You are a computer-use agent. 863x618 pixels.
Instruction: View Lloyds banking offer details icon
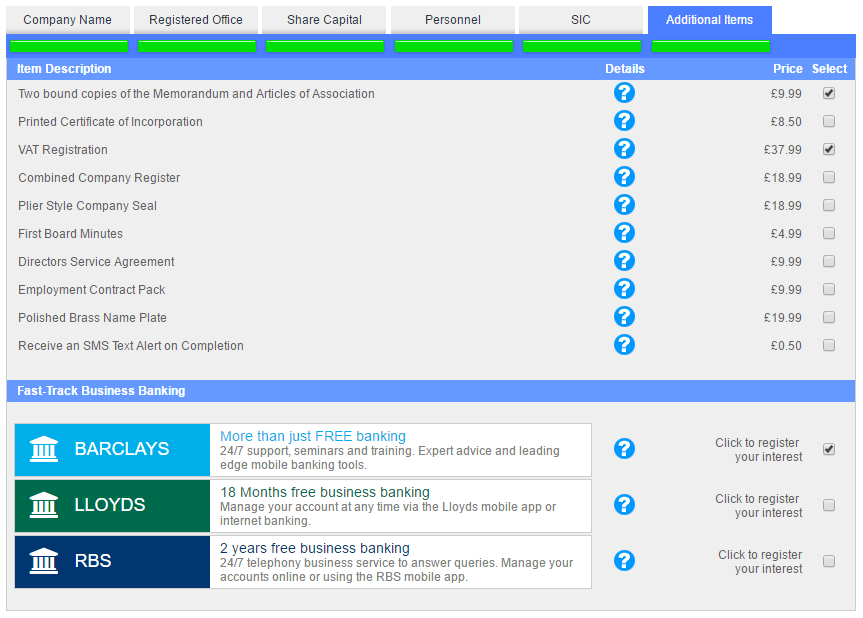point(624,505)
